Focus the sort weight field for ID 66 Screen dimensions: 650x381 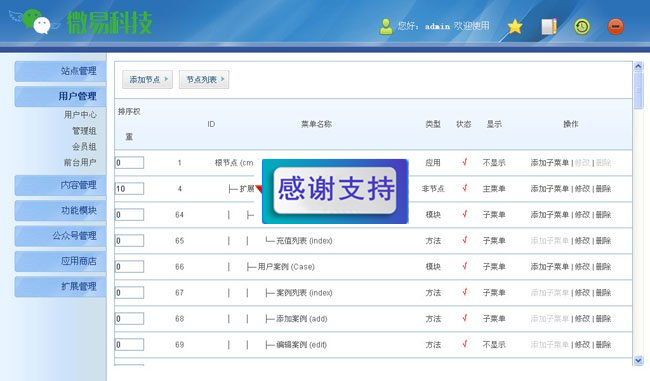click(x=129, y=267)
